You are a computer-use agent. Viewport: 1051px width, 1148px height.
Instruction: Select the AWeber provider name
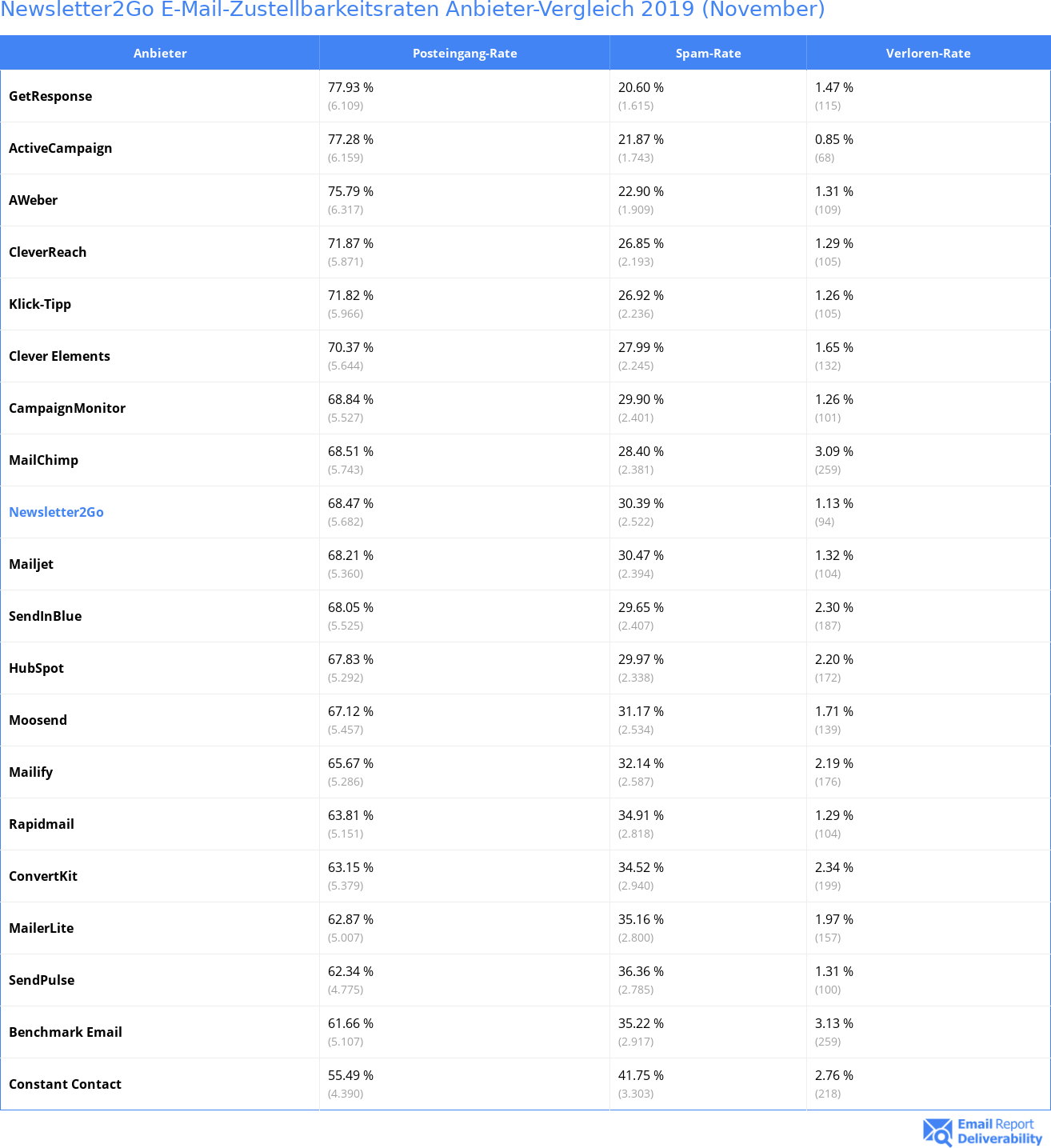[x=33, y=200]
